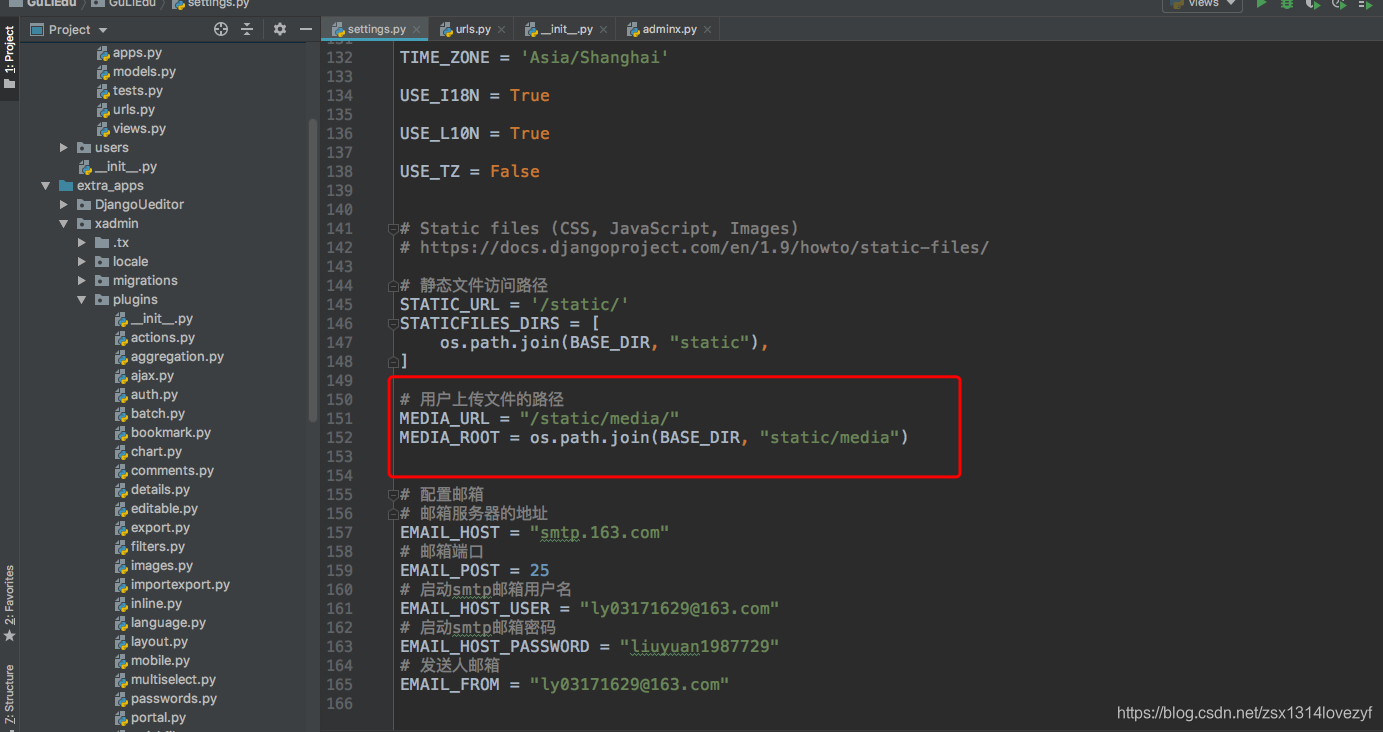Open layout.py in tree

(x=151, y=642)
